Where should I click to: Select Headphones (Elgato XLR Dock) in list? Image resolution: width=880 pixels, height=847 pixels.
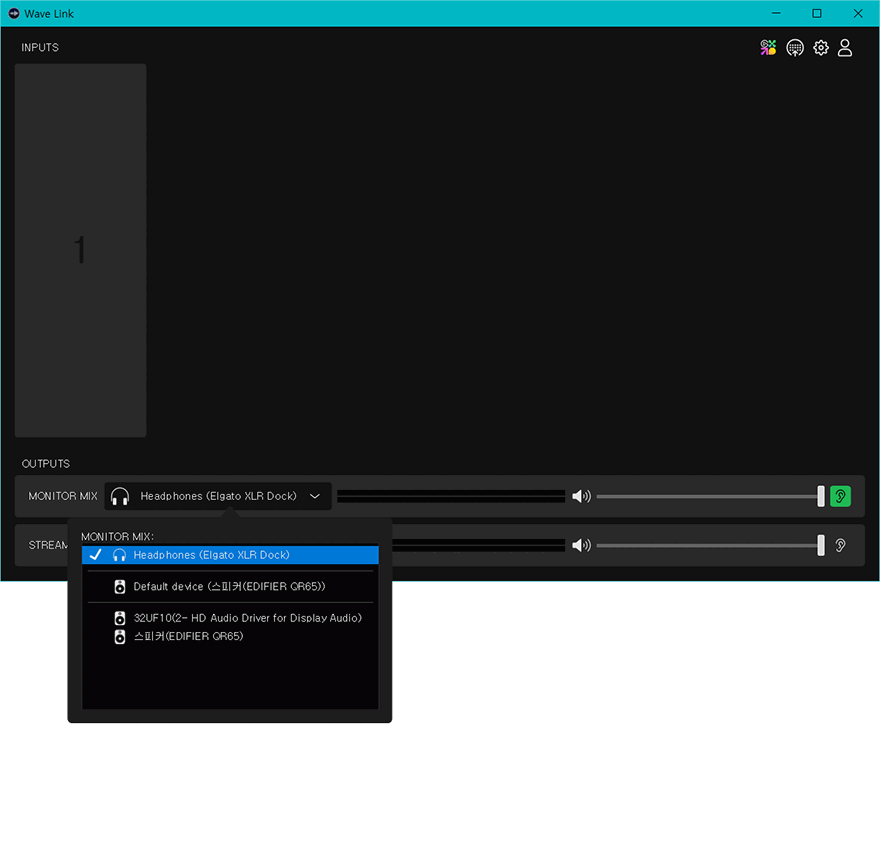tap(230, 555)
